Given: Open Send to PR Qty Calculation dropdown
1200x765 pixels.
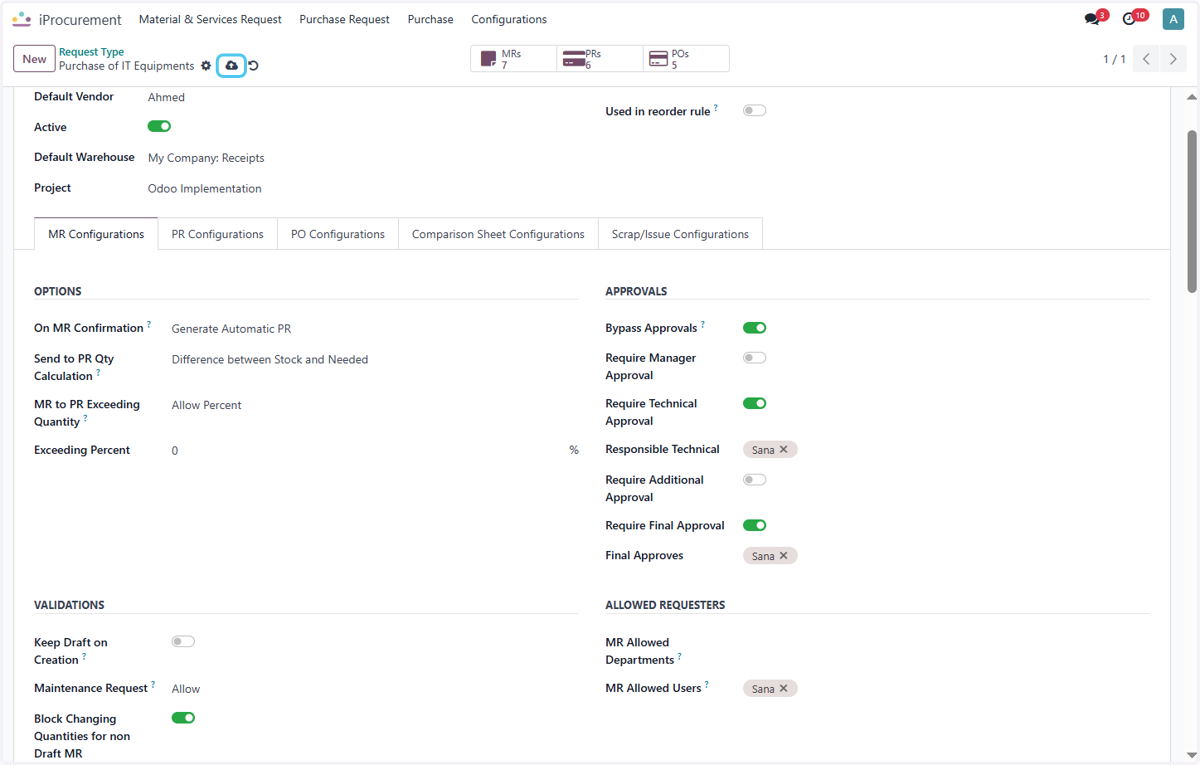Looking at the screenshot, I should 375,360.
